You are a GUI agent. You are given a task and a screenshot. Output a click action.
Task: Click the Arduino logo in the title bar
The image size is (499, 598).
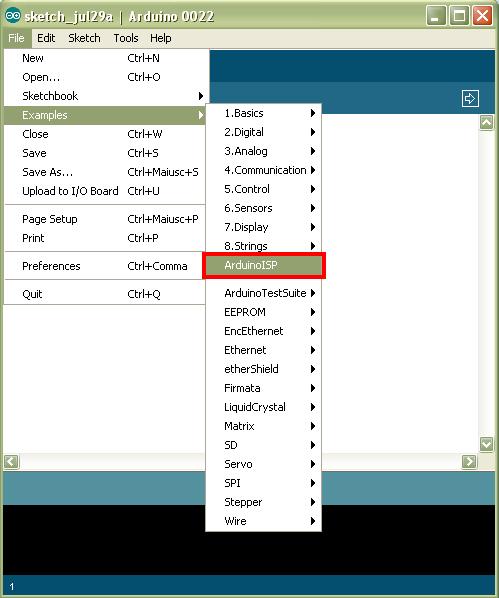13,16
